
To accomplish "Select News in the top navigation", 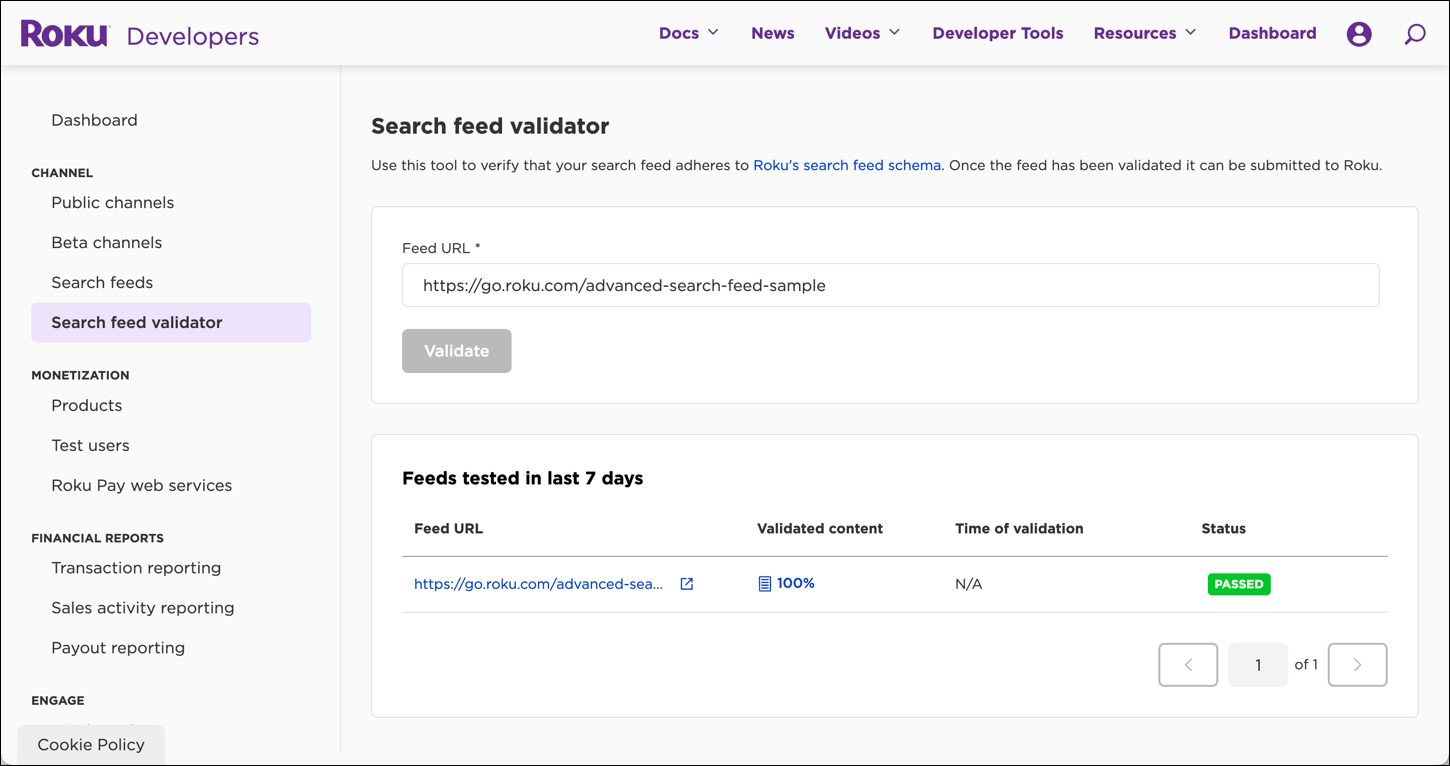I will [772, 32].
